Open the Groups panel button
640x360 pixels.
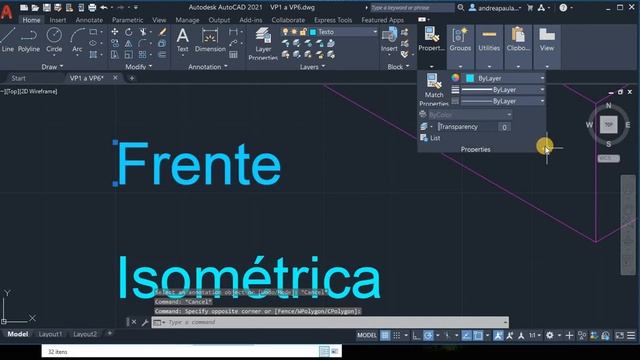tap(460, 46)
